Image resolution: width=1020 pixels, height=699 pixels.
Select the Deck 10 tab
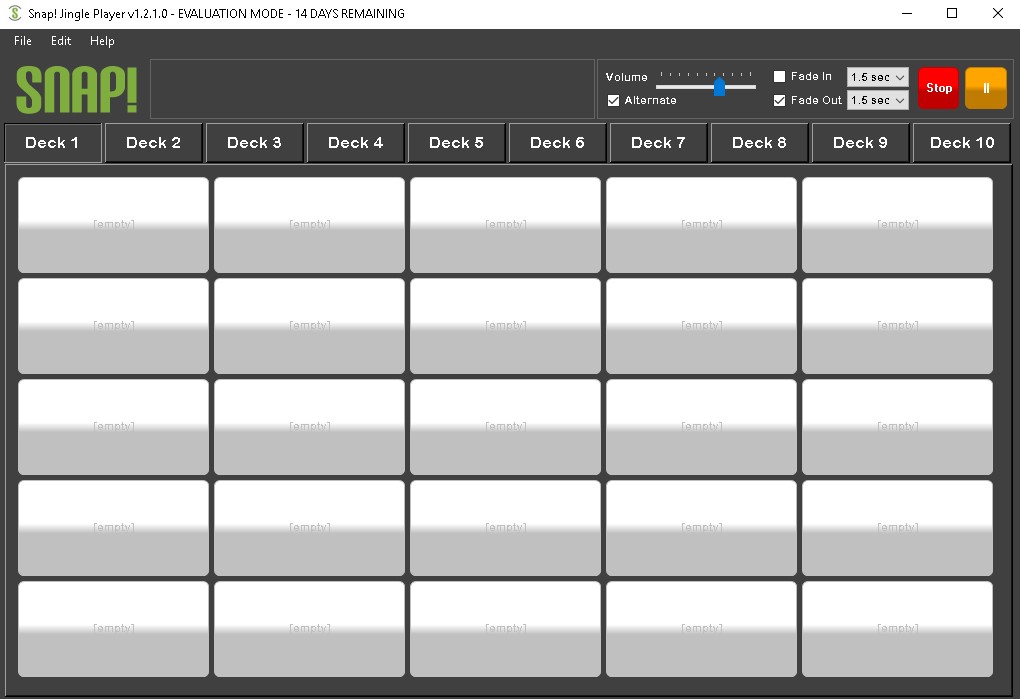962,143
